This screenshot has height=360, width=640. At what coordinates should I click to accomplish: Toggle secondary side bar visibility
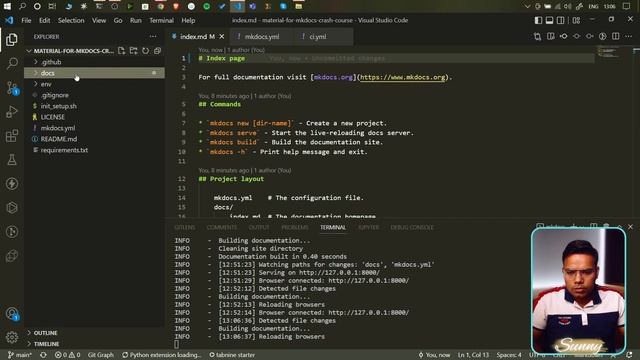pyautogui.click(x=561, y=20)
